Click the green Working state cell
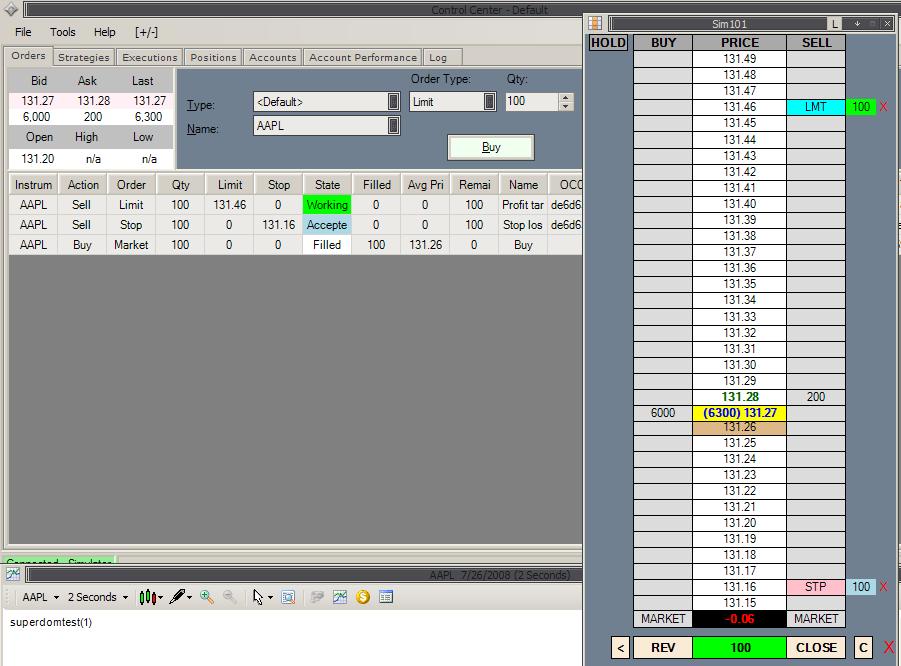Image resolution: width=901 pixels, height=666 pixels. click(327, 205)
